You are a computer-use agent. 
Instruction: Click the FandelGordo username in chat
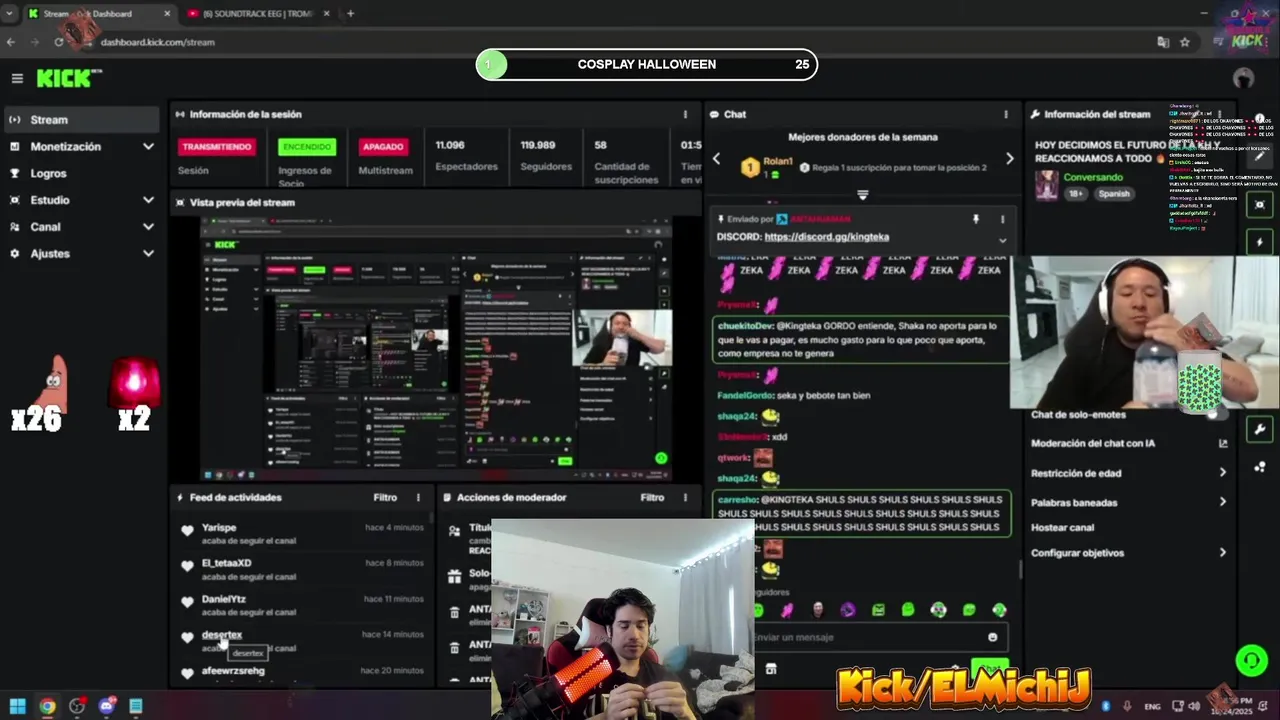[747, 396]
